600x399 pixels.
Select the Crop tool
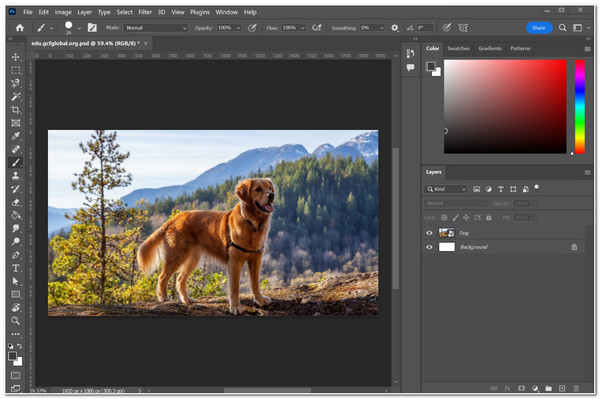[x=16, y=110]
